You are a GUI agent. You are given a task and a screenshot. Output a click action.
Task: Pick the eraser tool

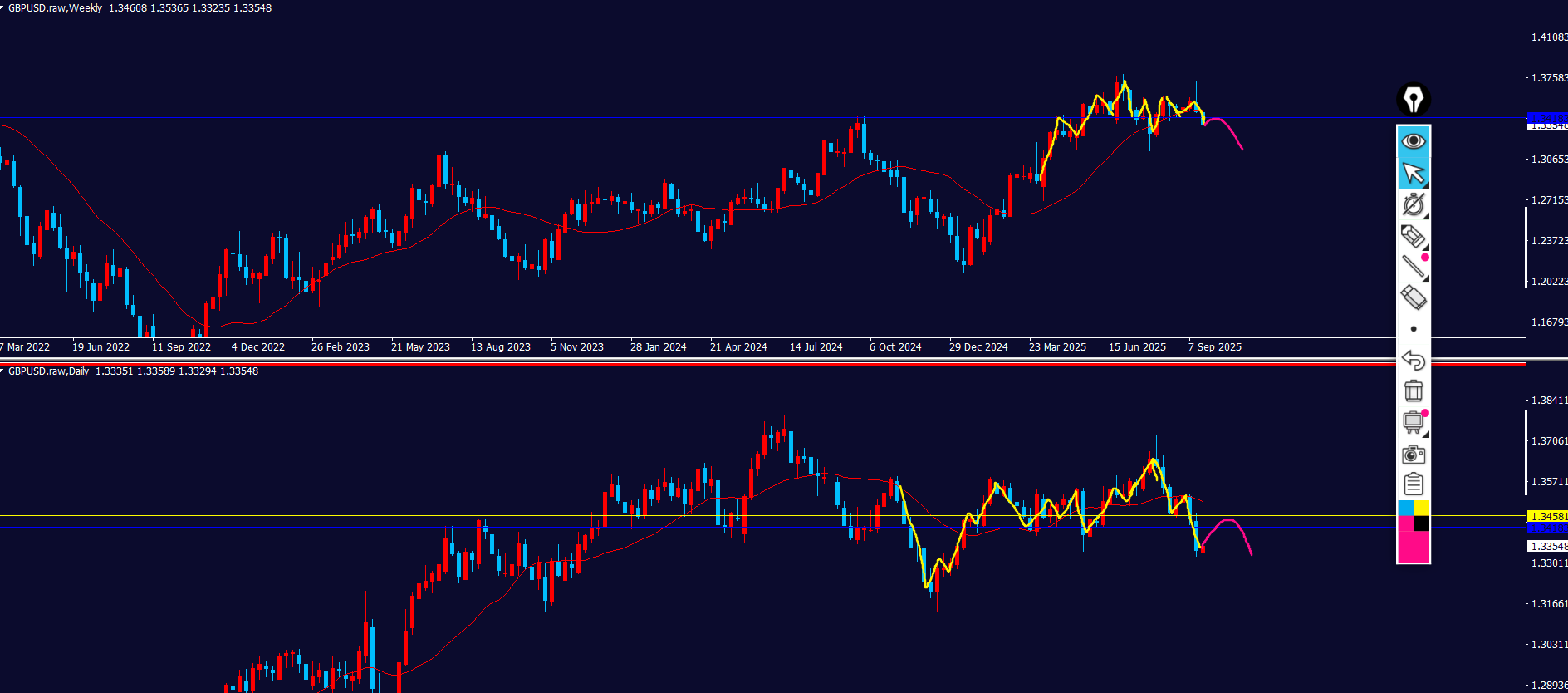tap(1413, 297)
